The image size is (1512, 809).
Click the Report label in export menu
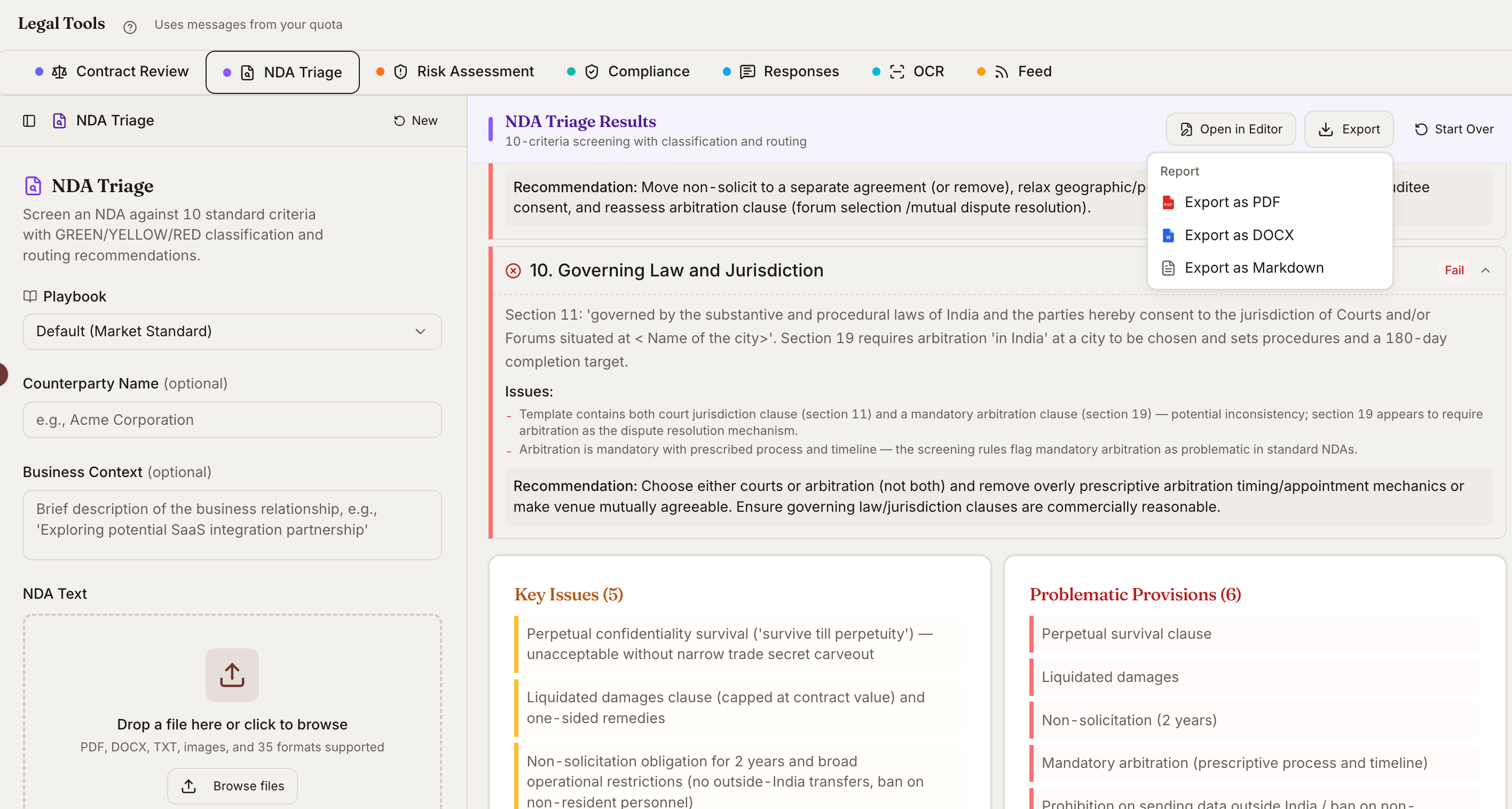[1179, 171]
